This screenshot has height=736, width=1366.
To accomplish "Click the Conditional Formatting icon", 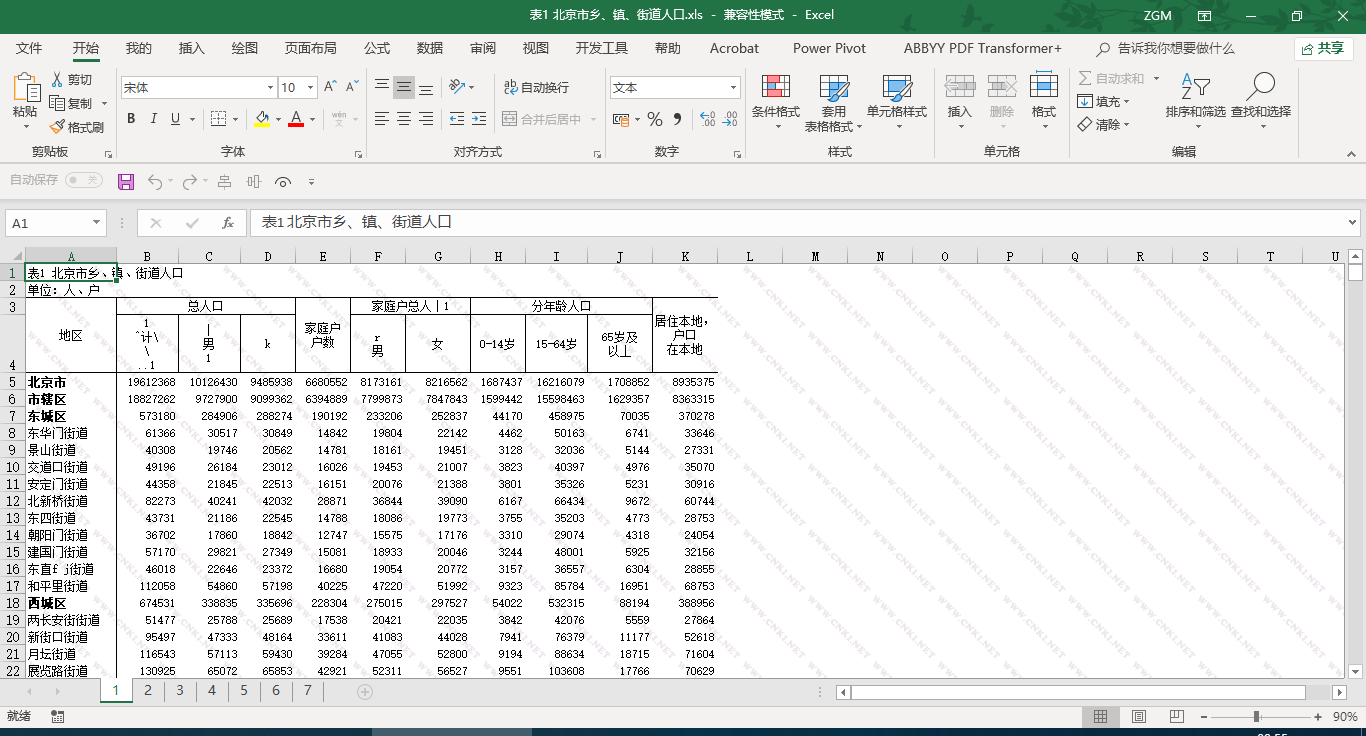I will [x=775, y=87].
